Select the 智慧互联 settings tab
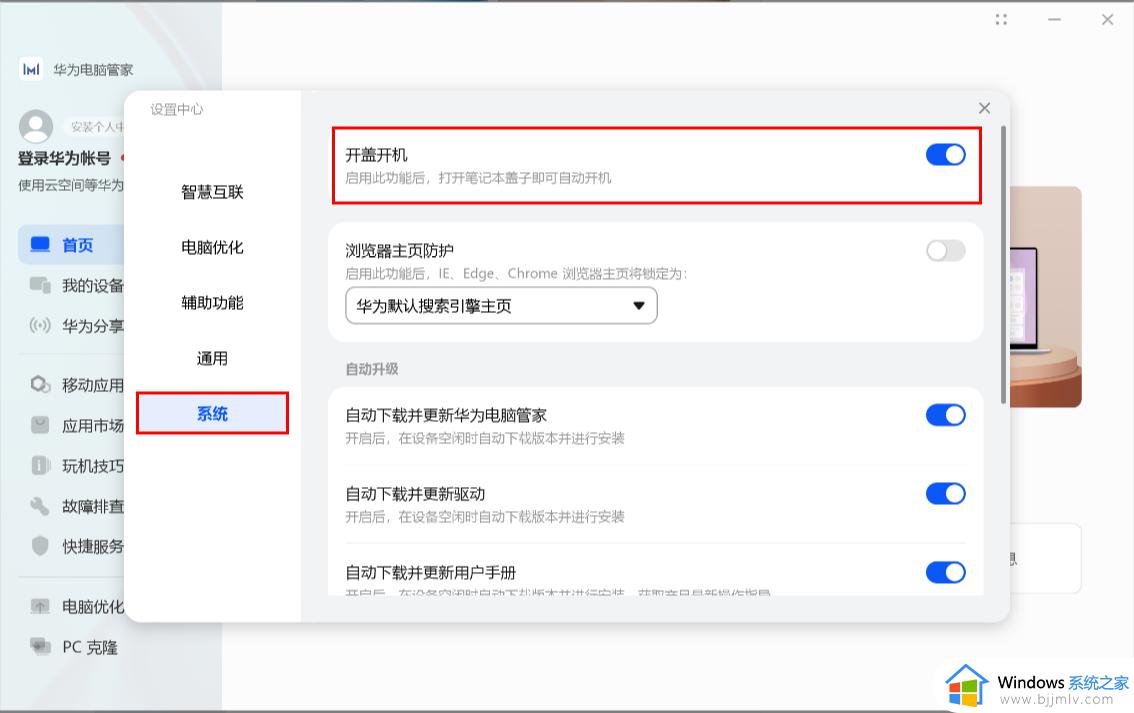1134x713 pixels. pos(212,192)
